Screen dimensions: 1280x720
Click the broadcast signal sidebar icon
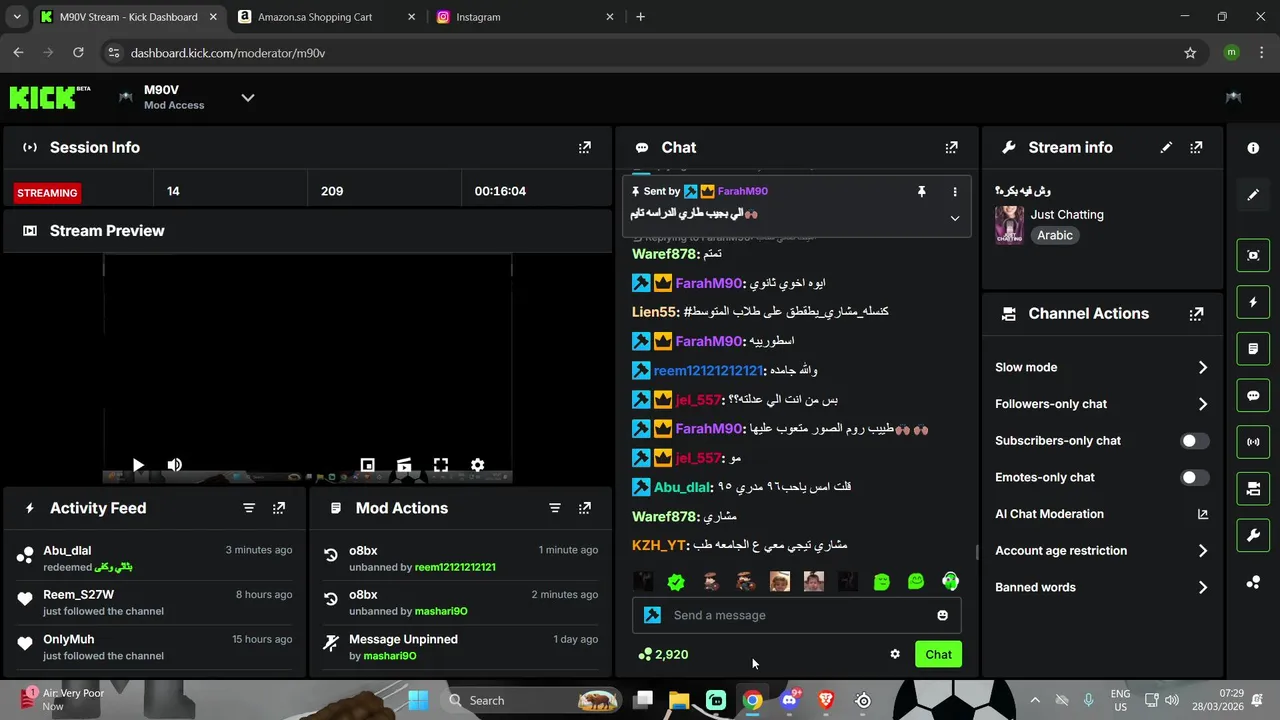point(1253,442)
